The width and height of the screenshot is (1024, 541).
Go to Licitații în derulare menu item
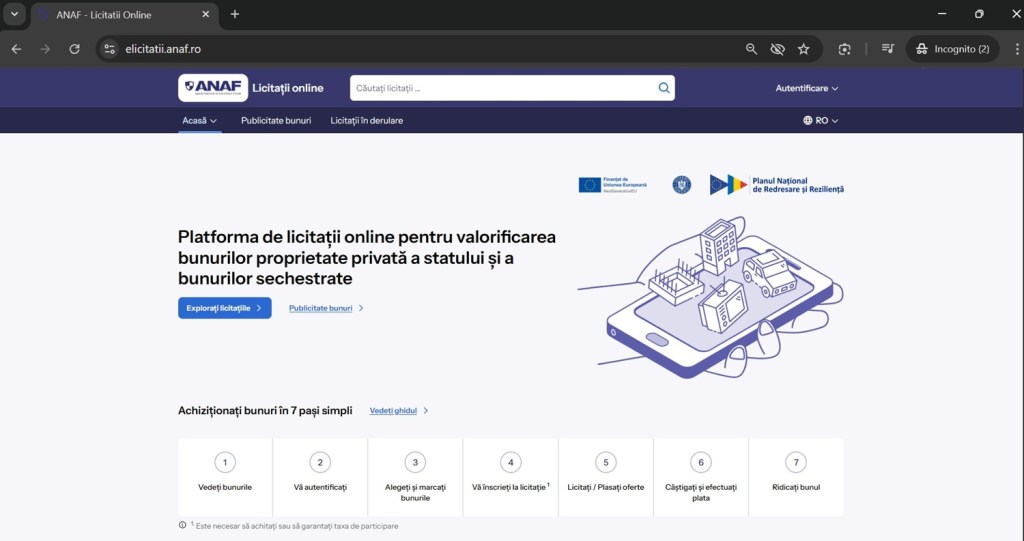367,120
